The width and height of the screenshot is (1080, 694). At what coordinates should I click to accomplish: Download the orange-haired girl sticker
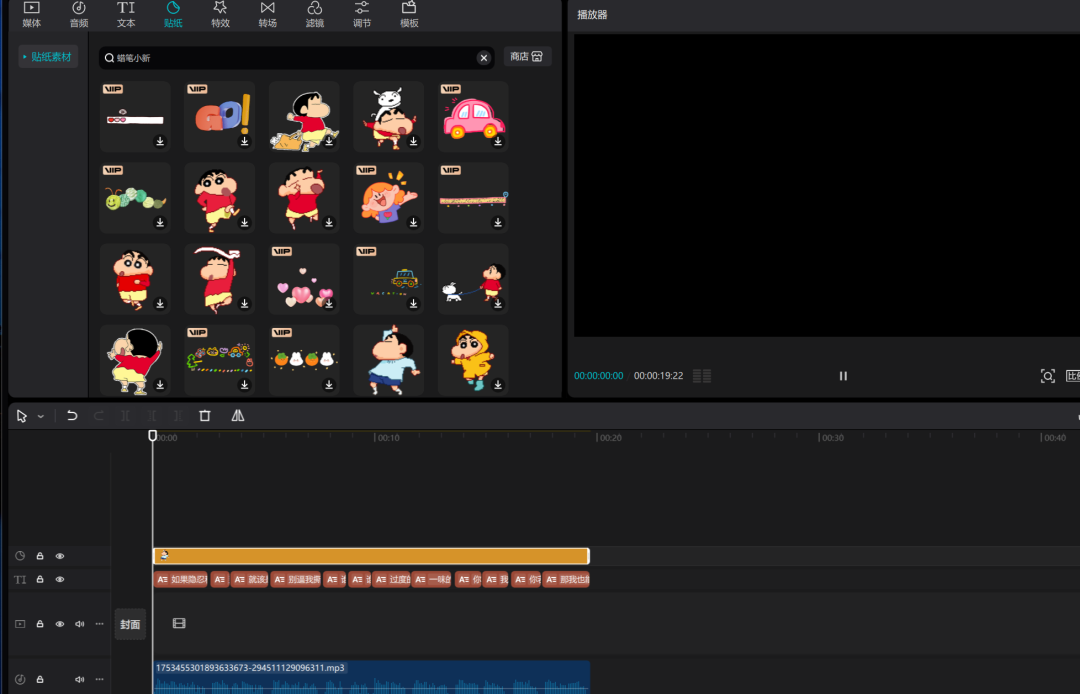pyautogui.click(x=413, y=222)
